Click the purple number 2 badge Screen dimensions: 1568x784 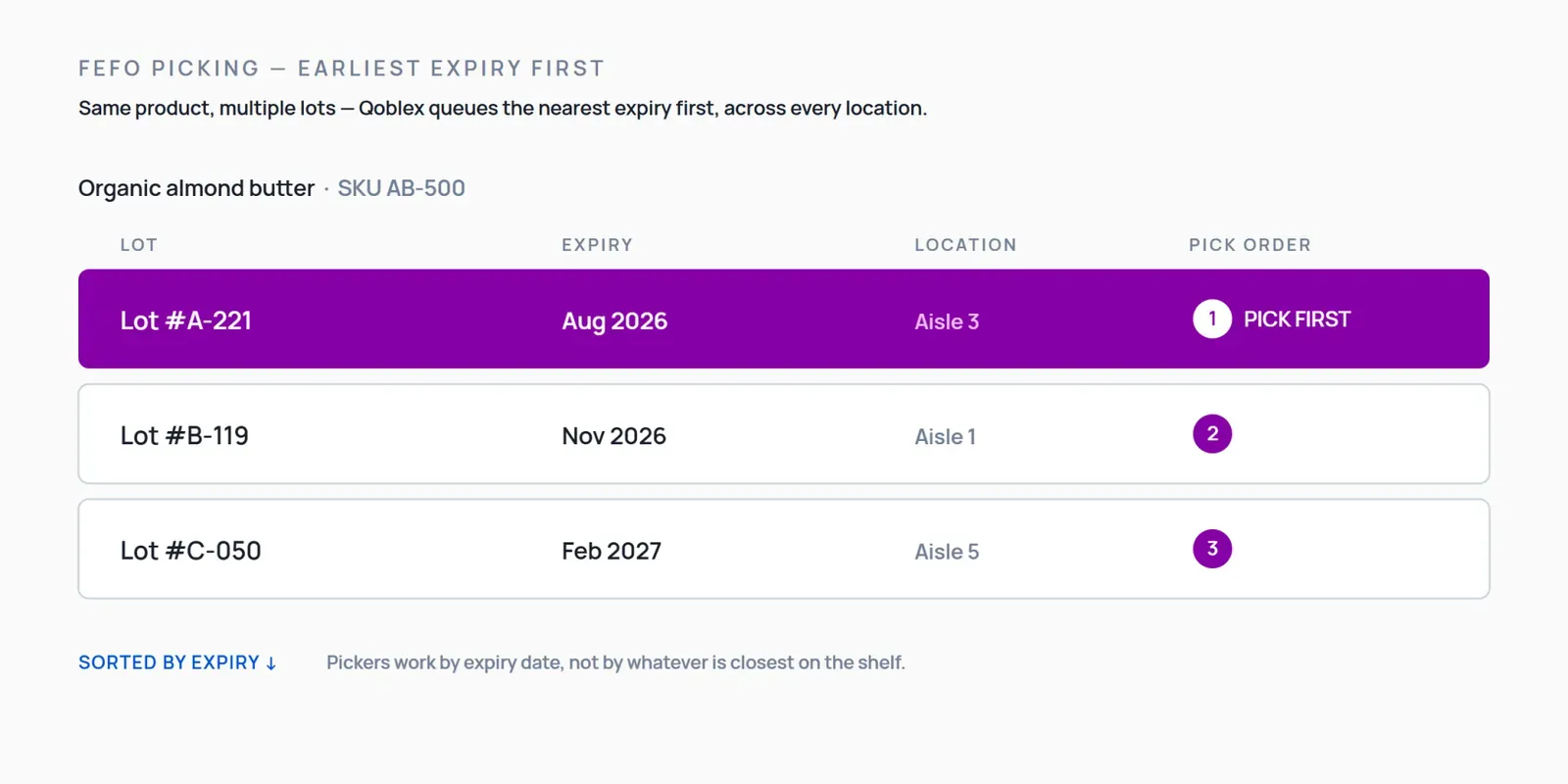click(x=1212, y=433)
